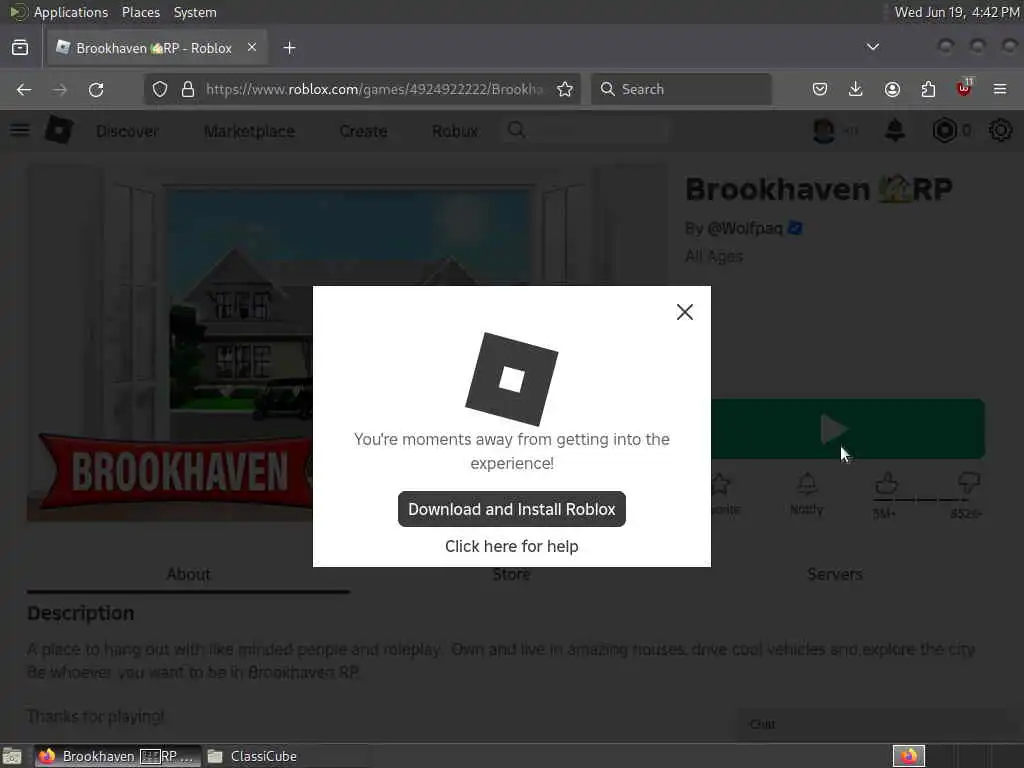Switch to Brookhaven RP taskbar window
The height and width of the screenshot is (768, 1024).
pos(118,756)
